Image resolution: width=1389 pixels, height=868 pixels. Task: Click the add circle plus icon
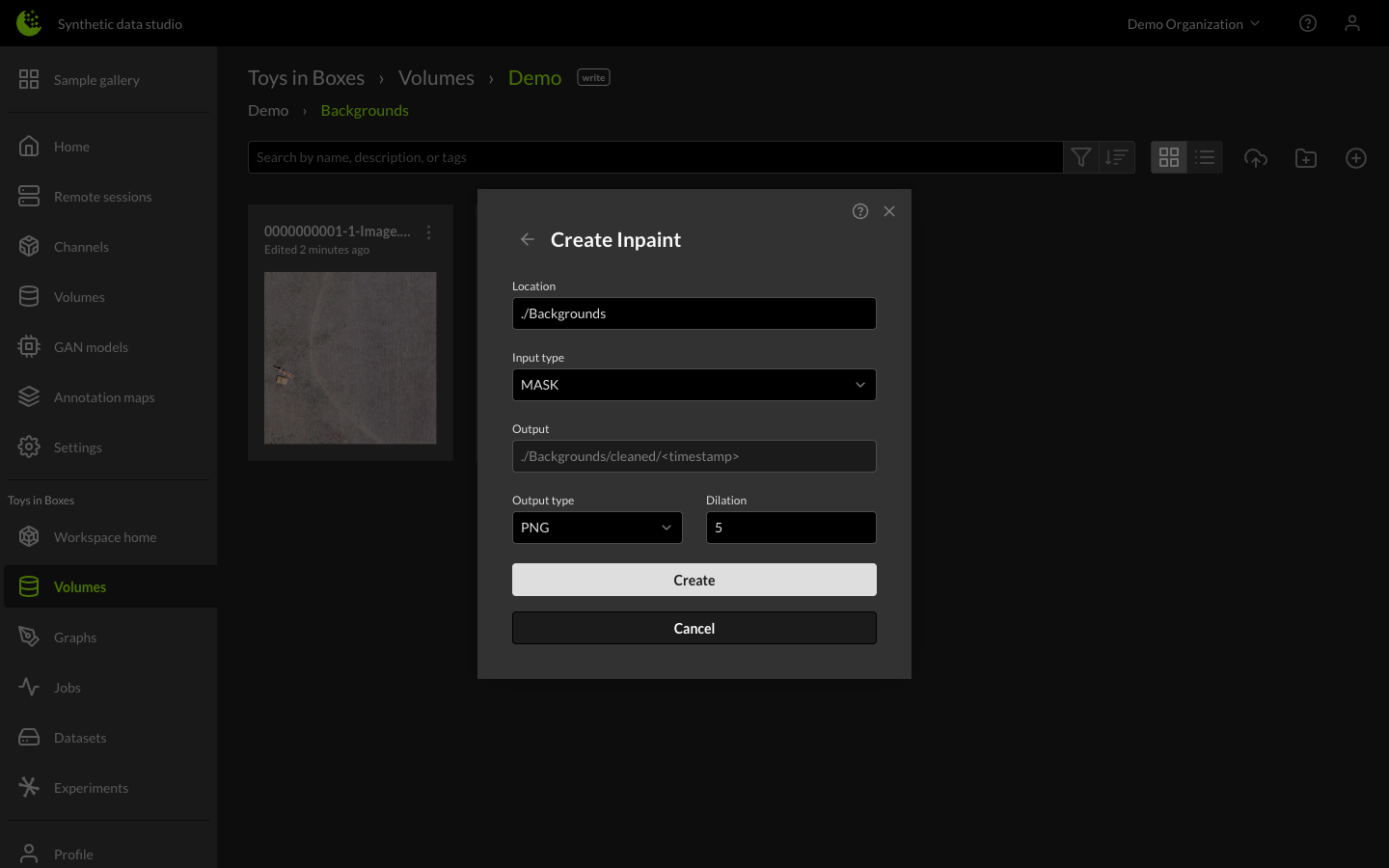[1355, 158]
